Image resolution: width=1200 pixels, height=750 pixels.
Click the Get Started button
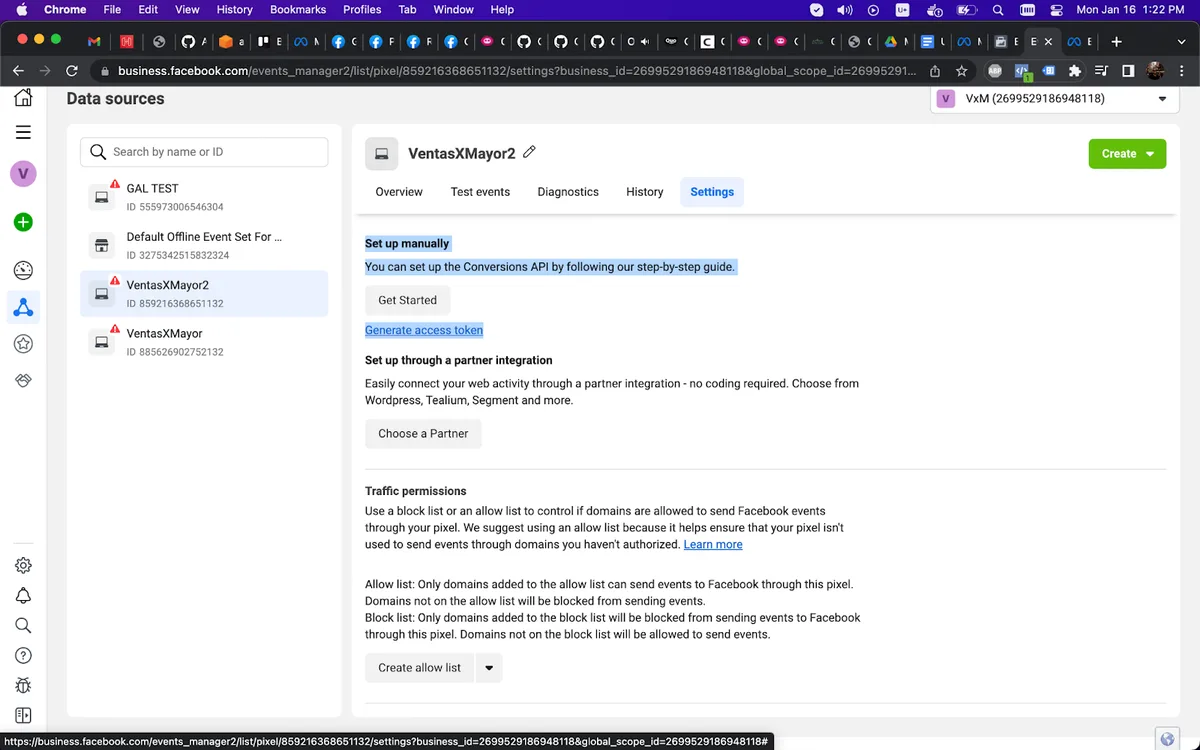click(x=407, y=300)
